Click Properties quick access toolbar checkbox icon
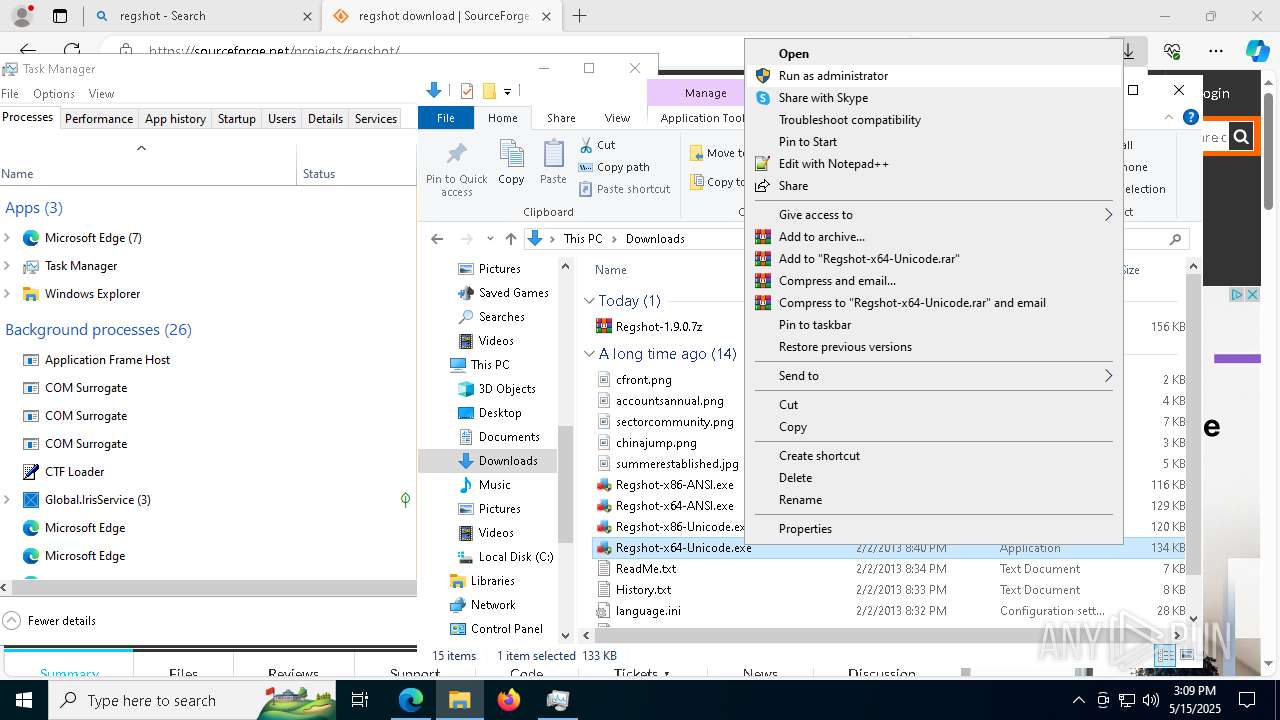 pos(466,91)
